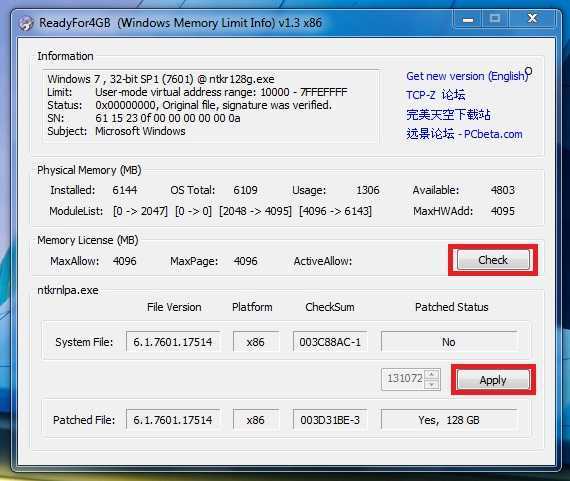The height and width of the screenshot is (481, 570).
Task: Minimize the ReadyFor4GB window
Action: pyautogui.click(x=468, y=19)
